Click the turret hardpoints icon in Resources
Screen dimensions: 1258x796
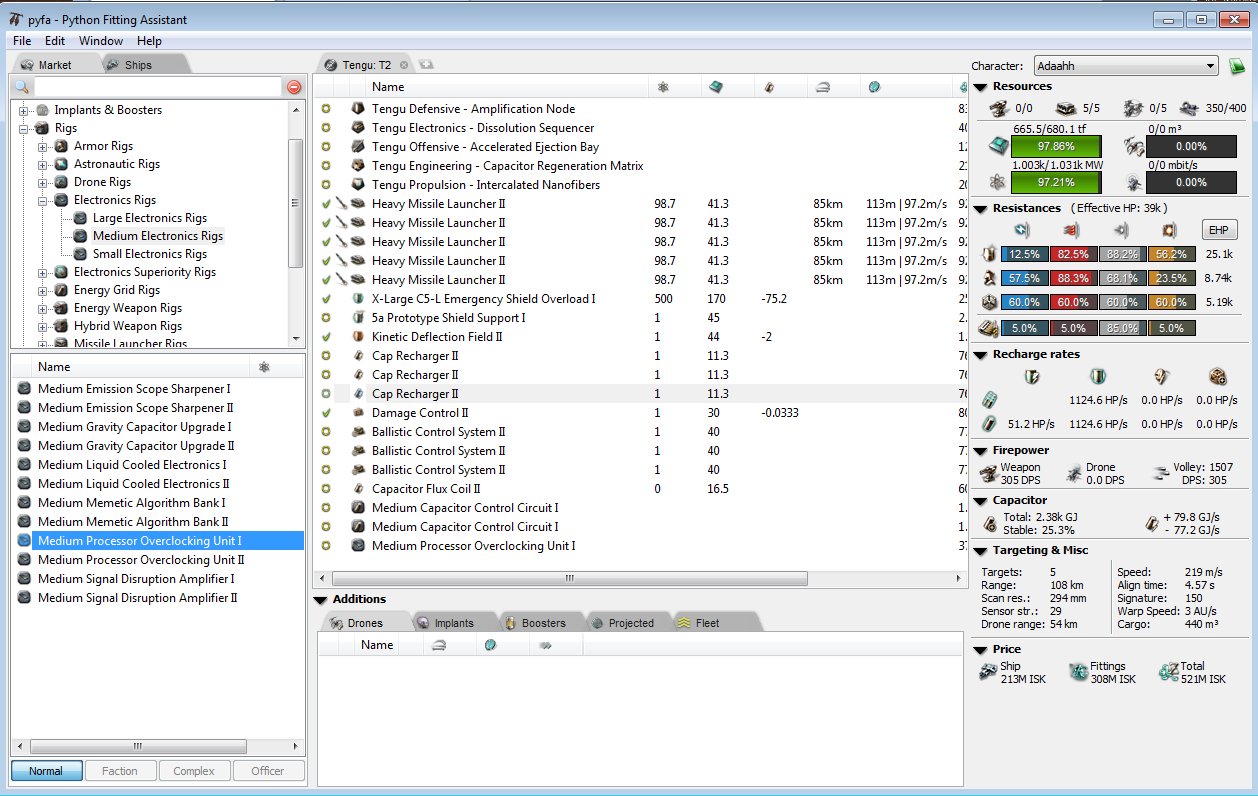point(999,108)
